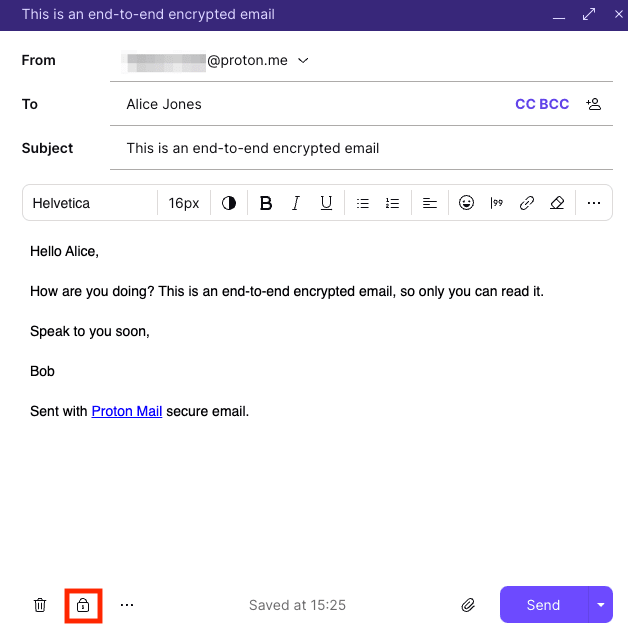Insert a bulleted list
The width and height of the screenshot is (628, 630).
coord(362,203)
